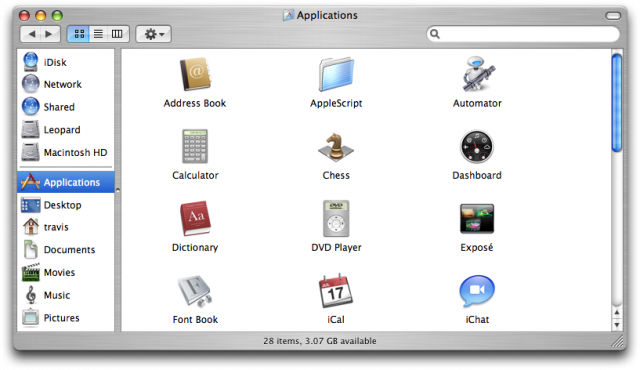Select the "iChat" label

[477, 319]
